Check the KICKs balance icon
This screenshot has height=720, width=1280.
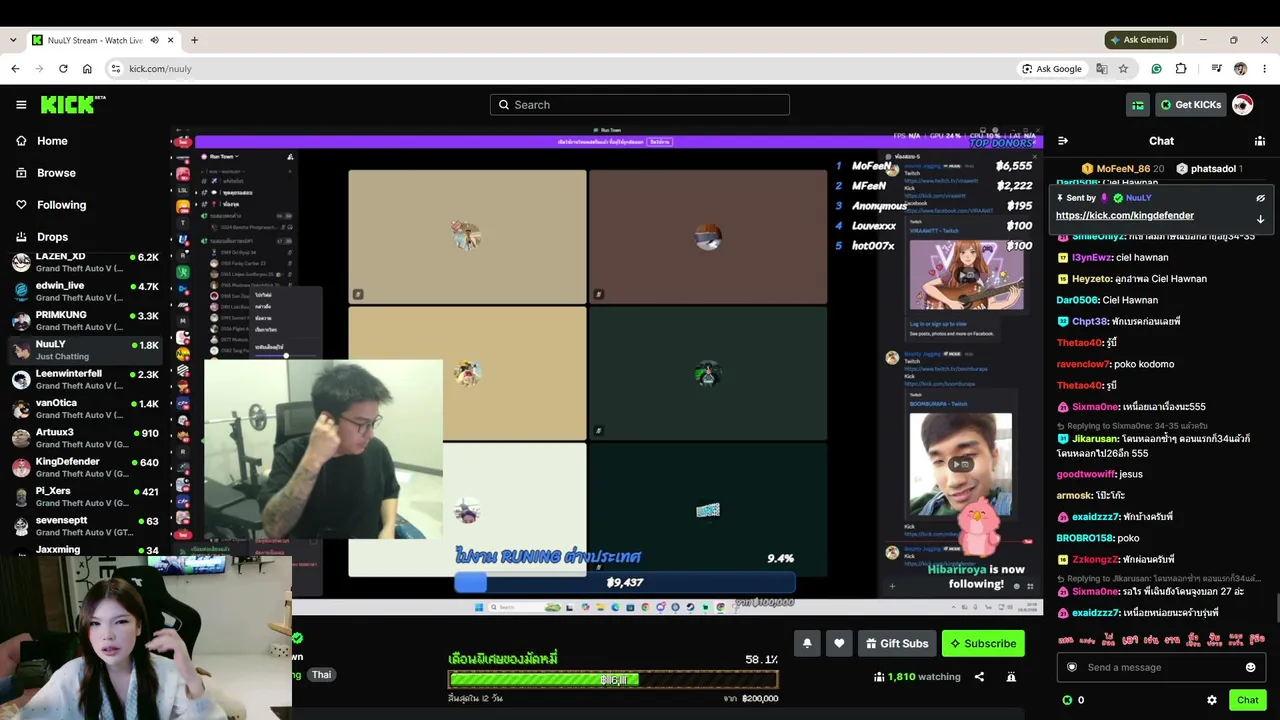(x=1067, y=700)
